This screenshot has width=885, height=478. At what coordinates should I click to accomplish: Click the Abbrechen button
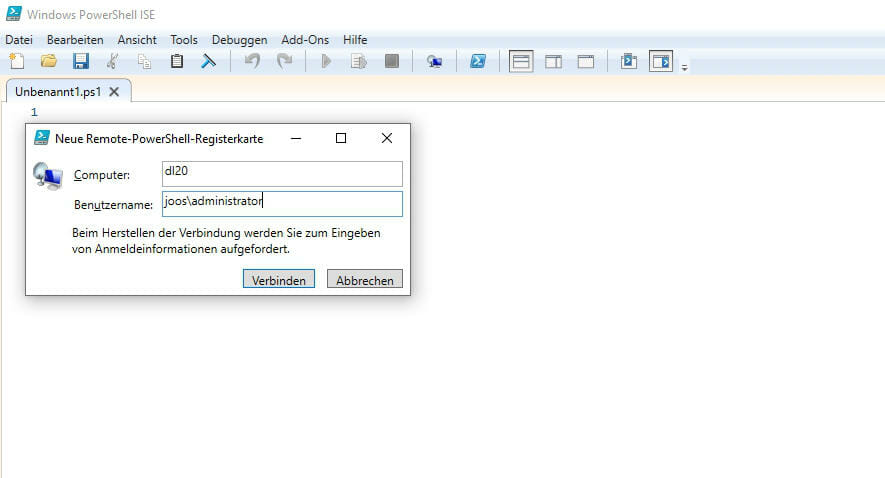point(365,279)
